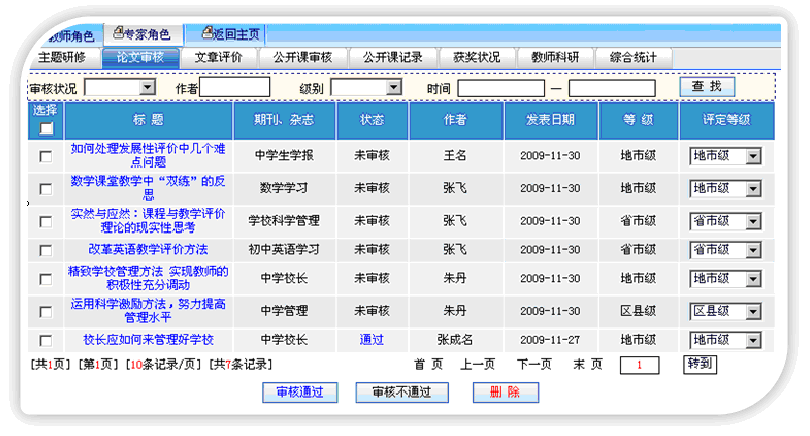
Task: Select the checkbox for 校长应如何来管理好学校
Action: [46, 341]
